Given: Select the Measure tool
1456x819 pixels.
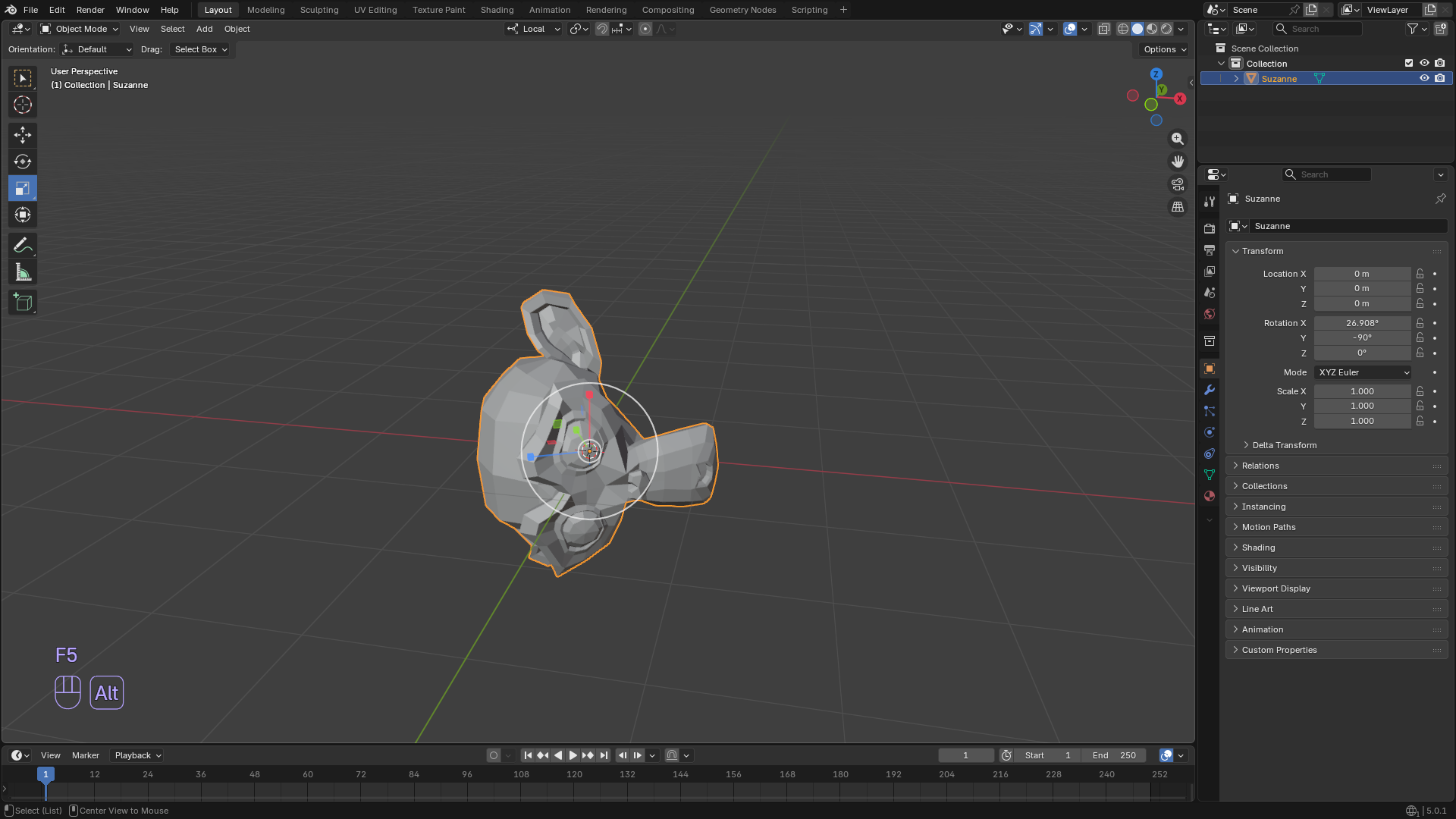Looking at the screenshot, I should pyautogui.click(x=23, y=273).
